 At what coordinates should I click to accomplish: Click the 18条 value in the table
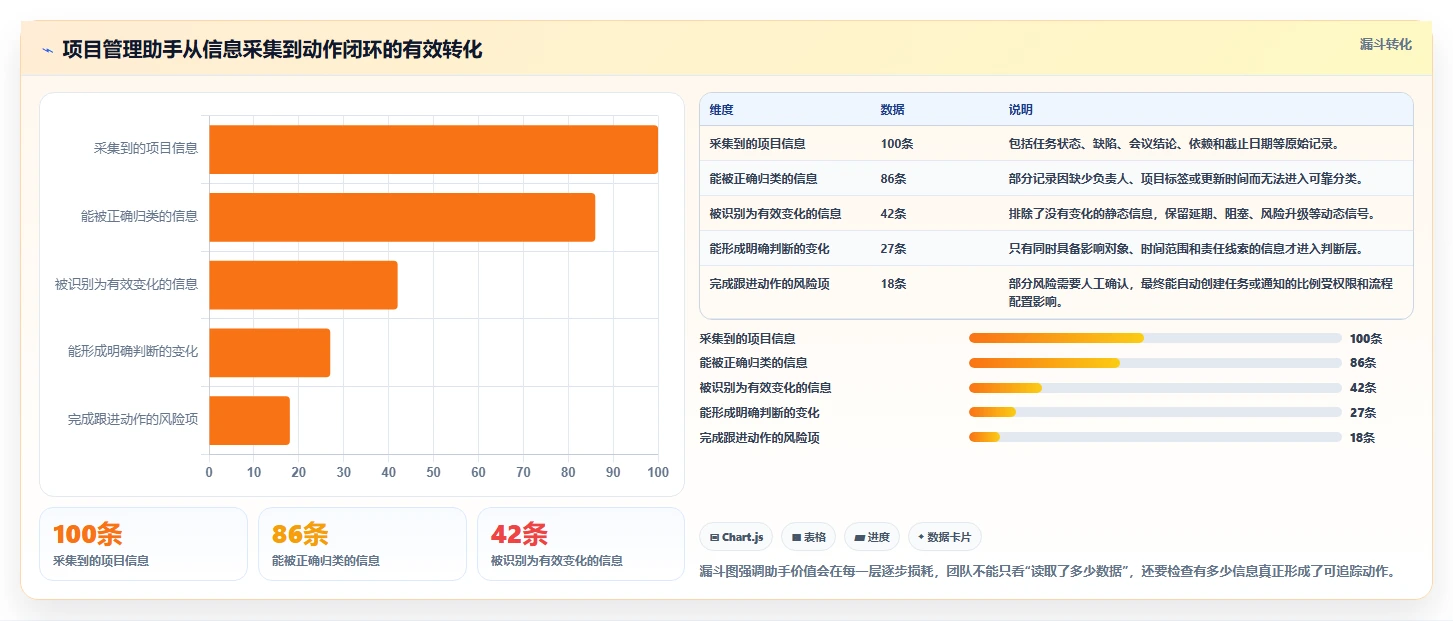coord(894,284)
